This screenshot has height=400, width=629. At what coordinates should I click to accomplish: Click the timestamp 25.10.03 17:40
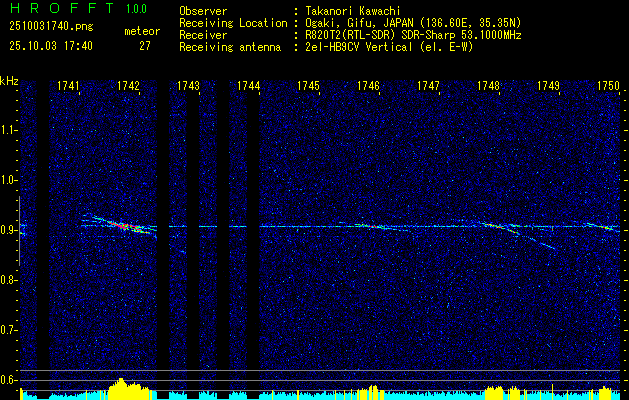pos(51,46)
